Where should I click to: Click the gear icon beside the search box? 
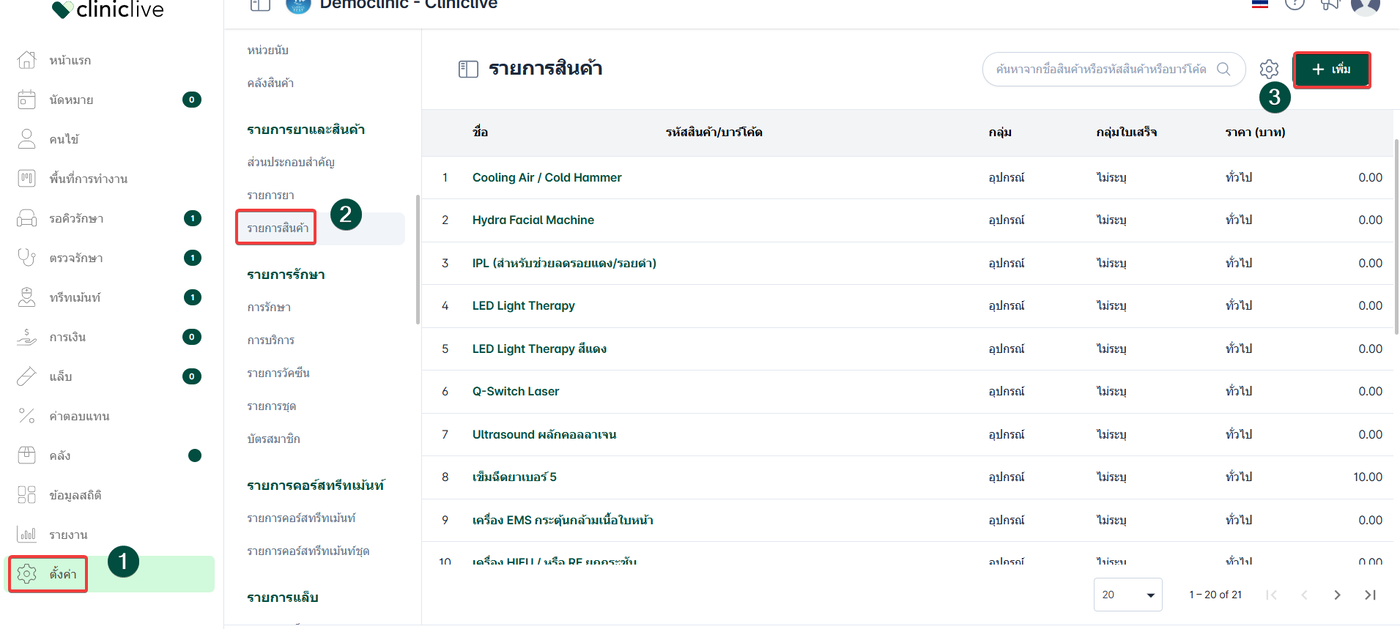point(1269,69)
